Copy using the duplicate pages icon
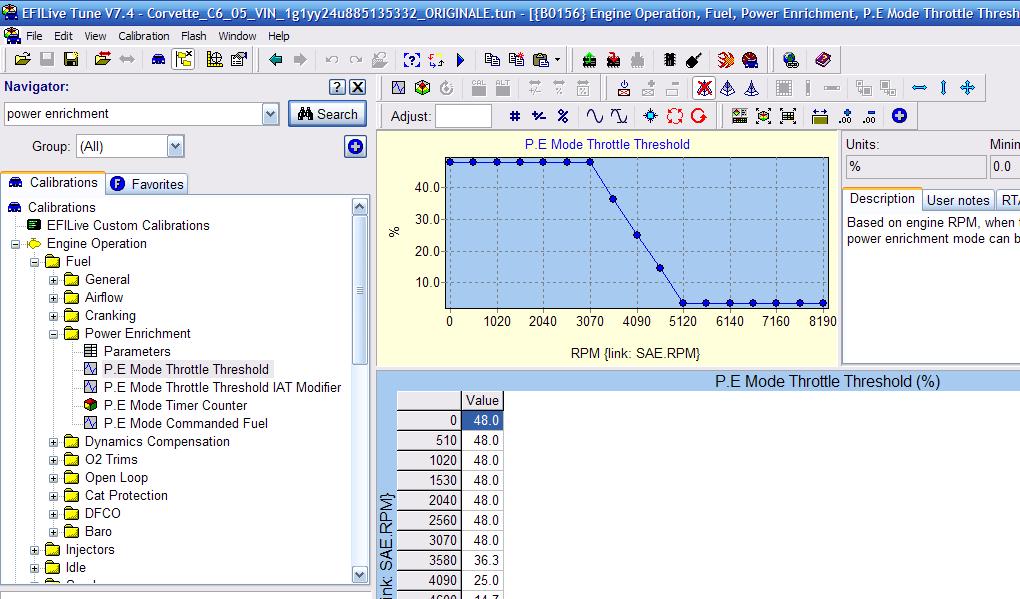 pos(492,60)
